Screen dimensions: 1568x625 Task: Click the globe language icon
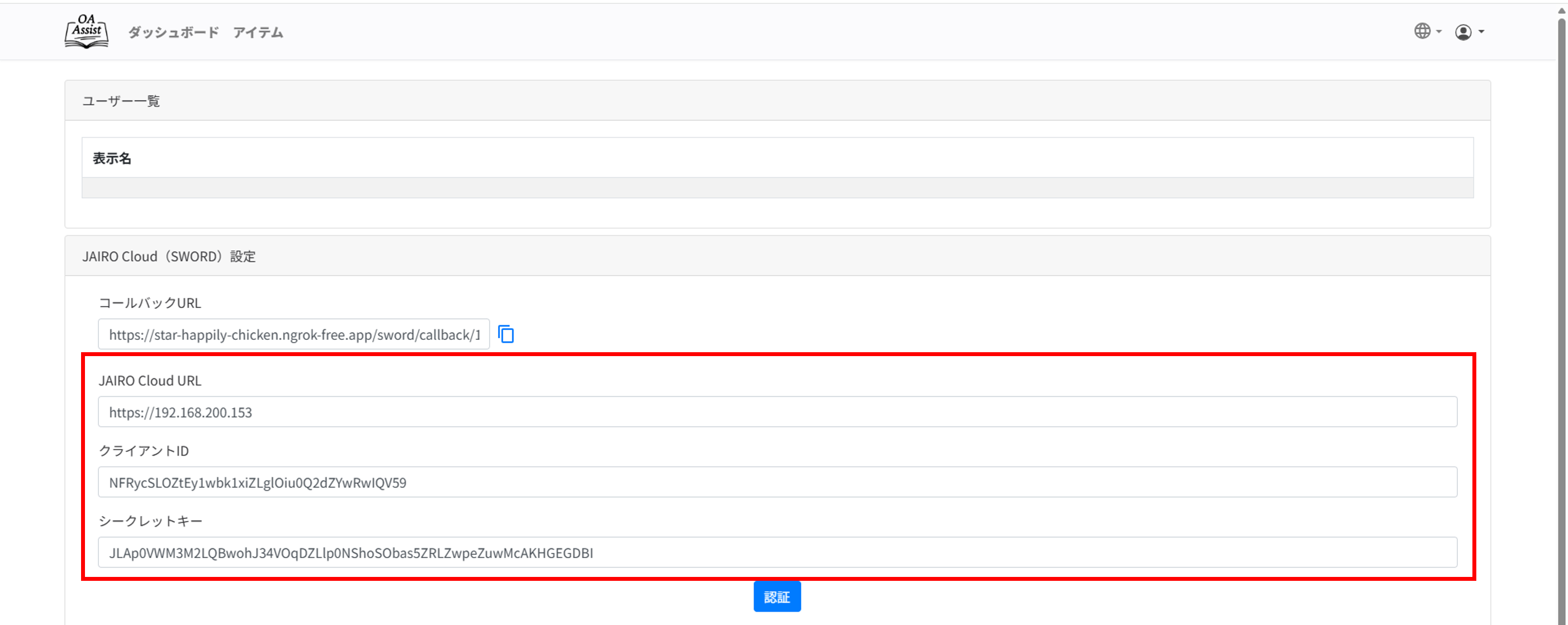pos(1422,31)
